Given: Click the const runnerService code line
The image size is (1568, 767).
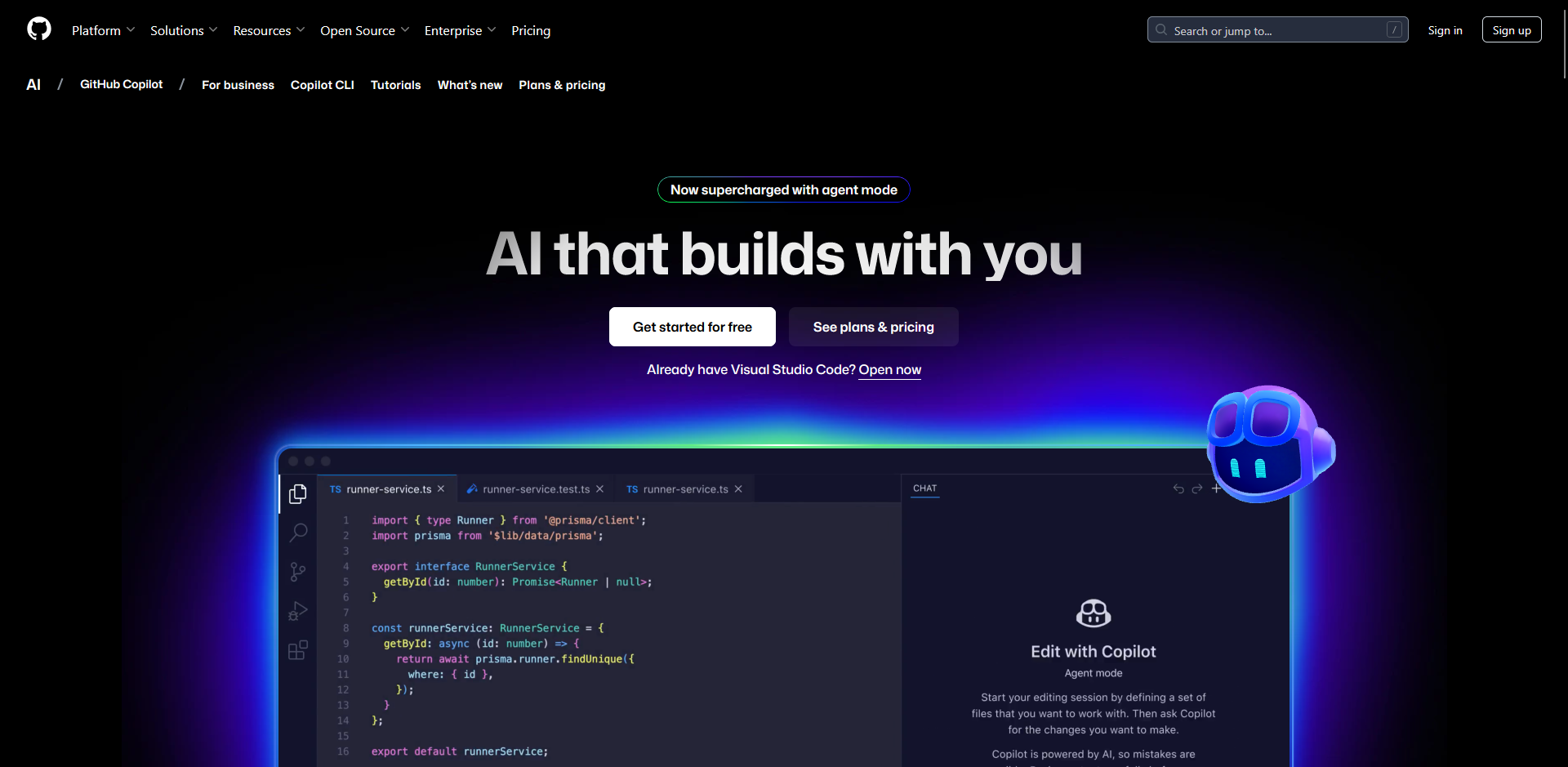Looking at the screenshot, I should pos(488,628).
